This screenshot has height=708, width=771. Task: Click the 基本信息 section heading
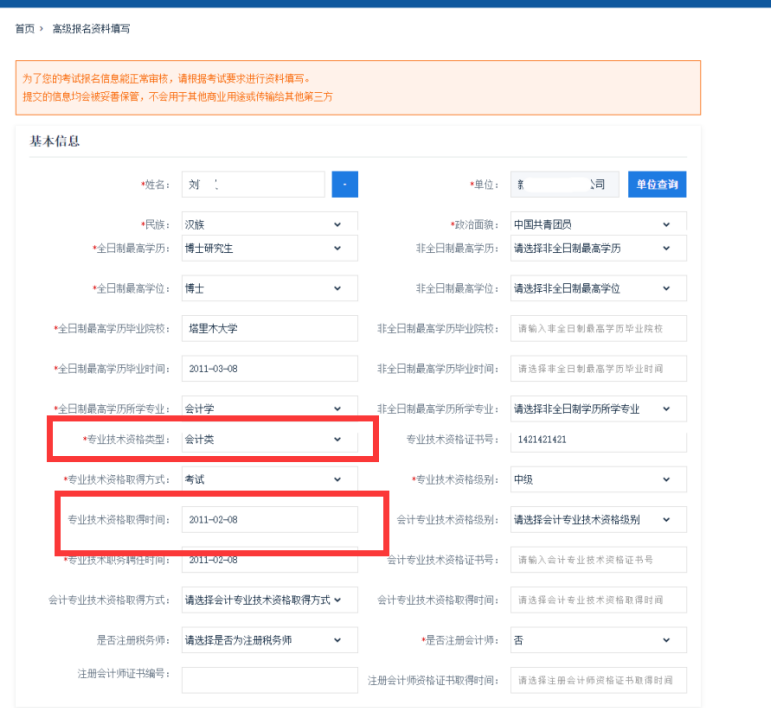(55, 142)
